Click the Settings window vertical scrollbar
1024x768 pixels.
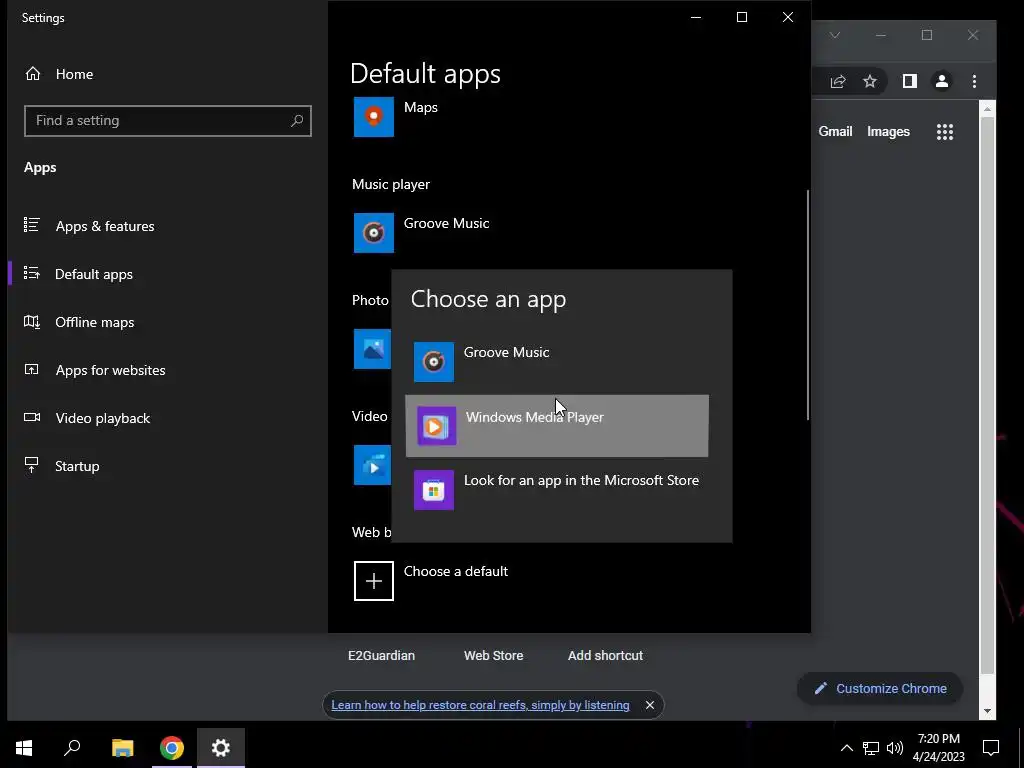[x=808, y=306]
